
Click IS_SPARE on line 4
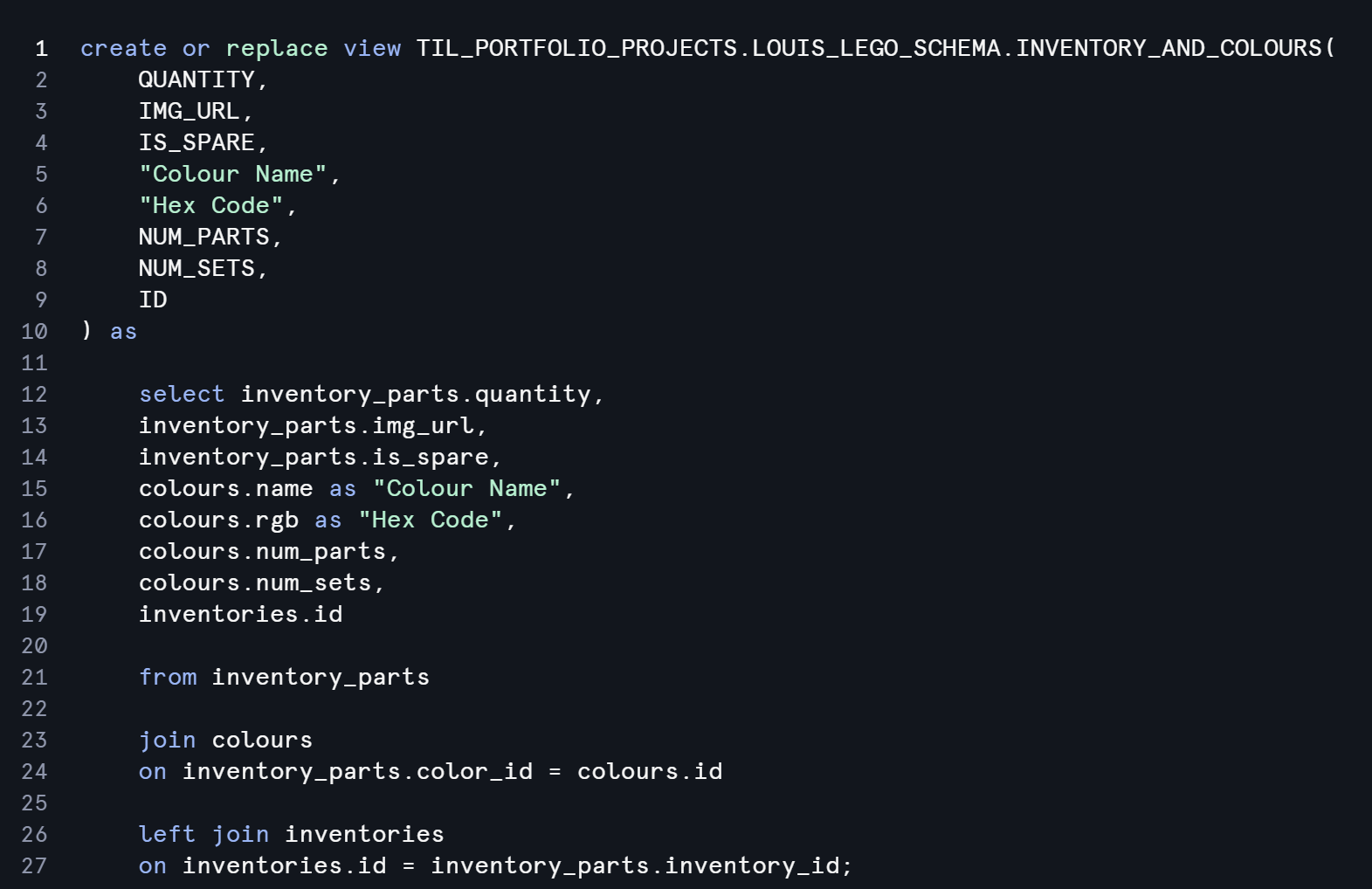click(x=196, y=143)
